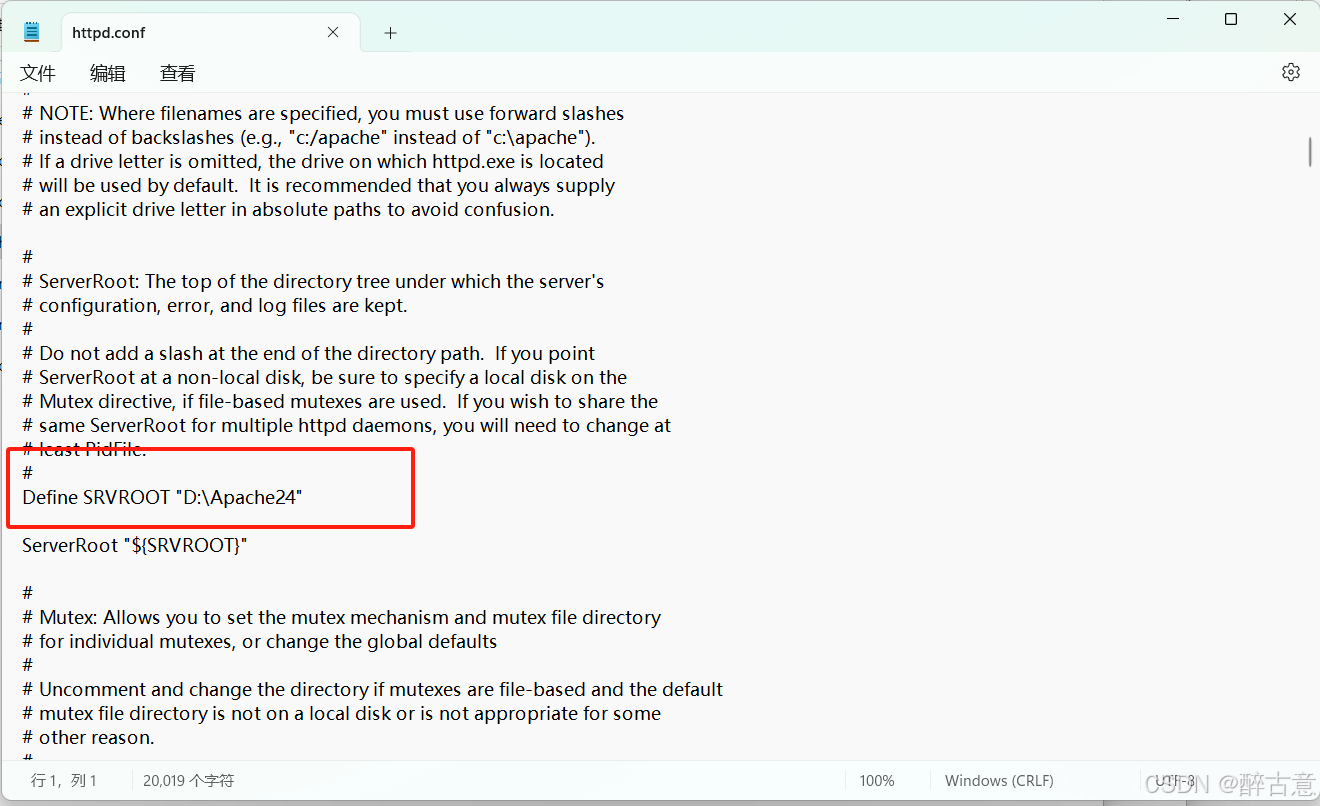Image resolution: width=1320 pixels, height=806 pixels.
Task: Click the Windows (CRLF) line ending status
Action: [x=999, y=780]
